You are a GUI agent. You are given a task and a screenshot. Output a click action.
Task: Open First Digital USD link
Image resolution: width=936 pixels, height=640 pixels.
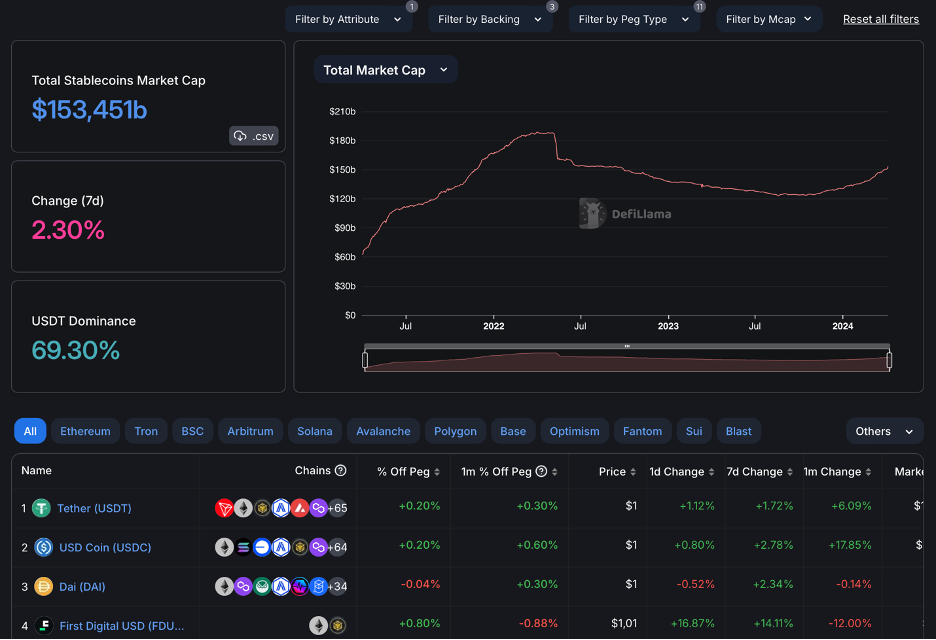122,626
